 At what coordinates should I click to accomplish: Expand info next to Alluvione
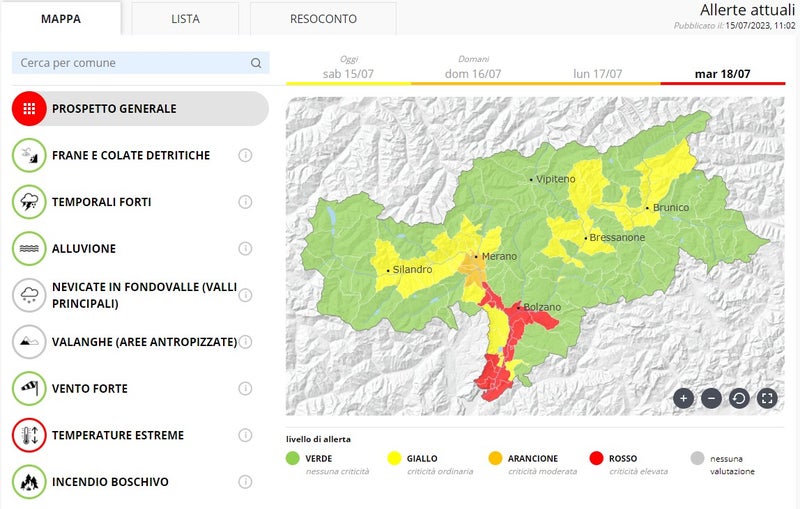click(245, 249)
